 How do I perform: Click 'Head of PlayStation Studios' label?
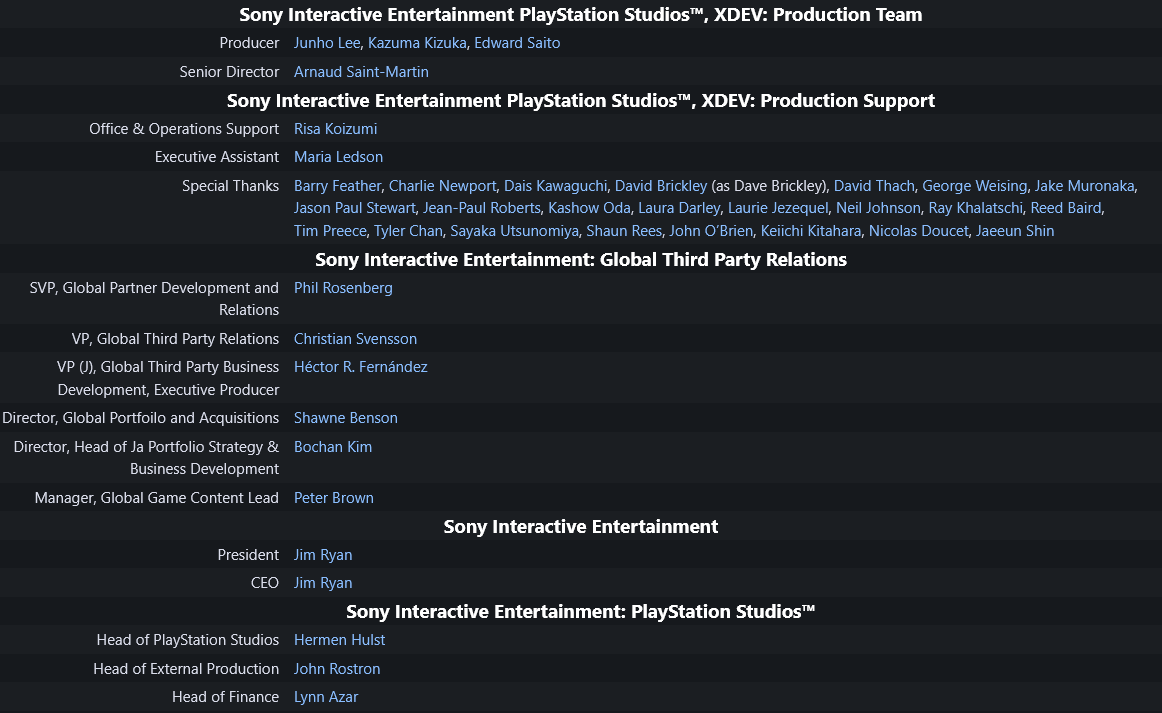(x=187, y=640)
